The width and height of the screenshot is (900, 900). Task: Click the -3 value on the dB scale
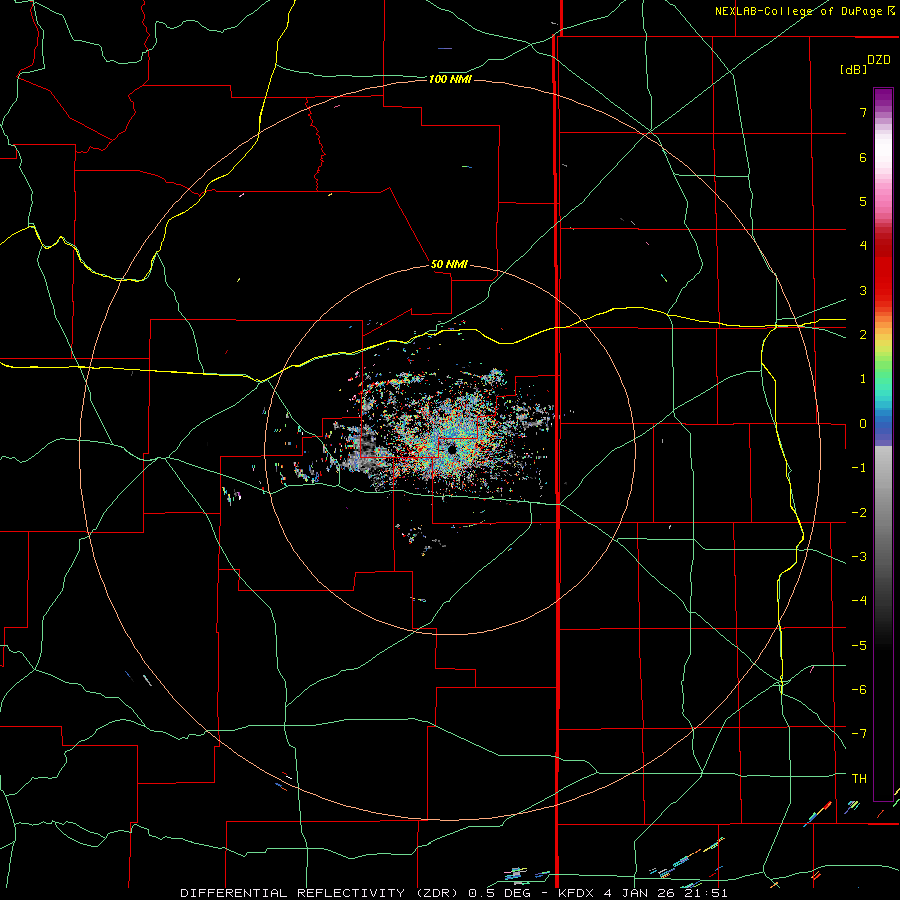[859, 557]
